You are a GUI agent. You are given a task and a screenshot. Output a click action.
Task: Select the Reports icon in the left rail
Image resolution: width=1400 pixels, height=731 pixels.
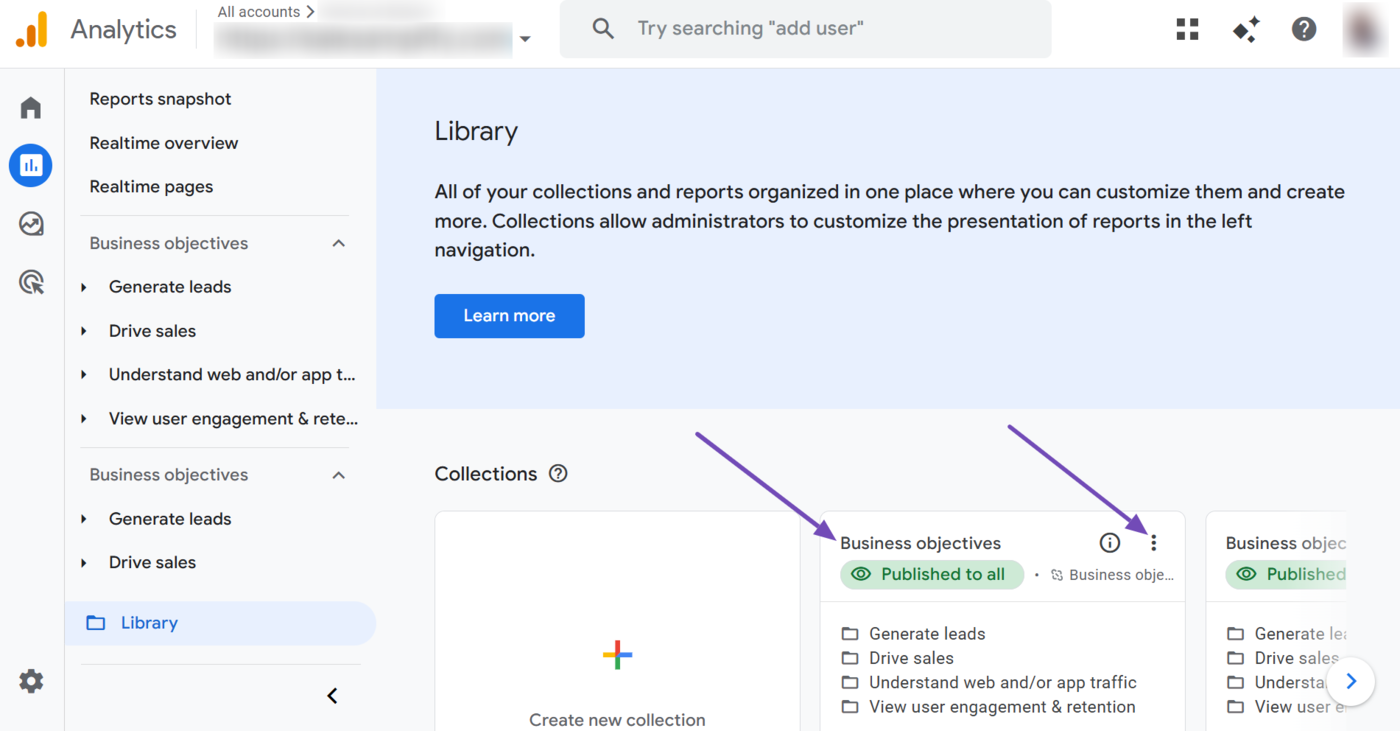[30, 165]
